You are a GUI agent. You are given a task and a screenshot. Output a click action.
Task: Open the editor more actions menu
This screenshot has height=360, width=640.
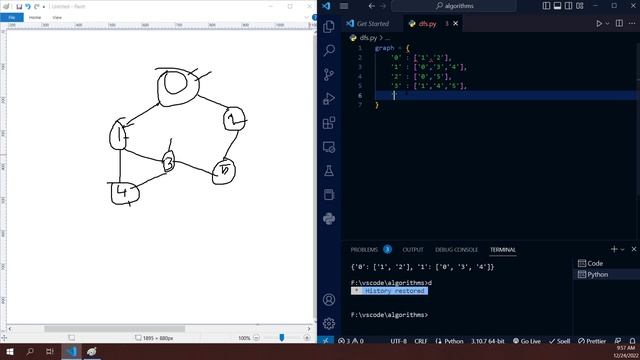[632, 23]
